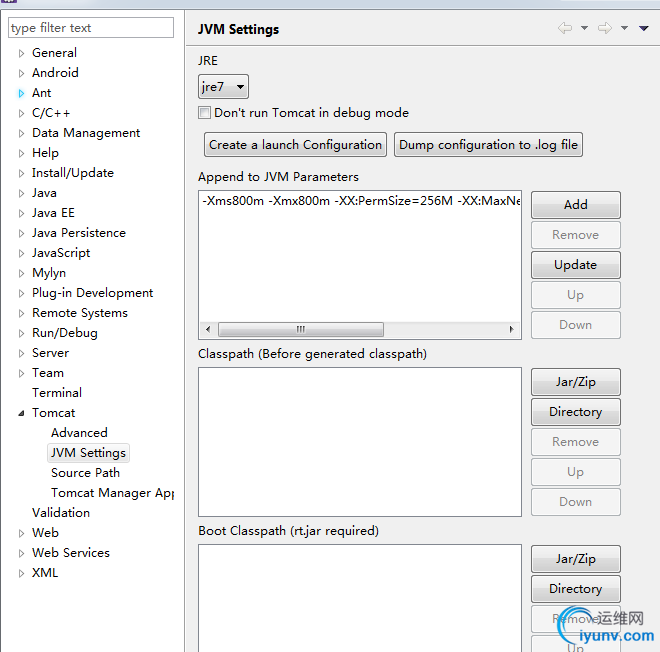Viewport: 660px width, 652px height.
Task: Click the back navigation arrow icon
Action: pos(565,28)
